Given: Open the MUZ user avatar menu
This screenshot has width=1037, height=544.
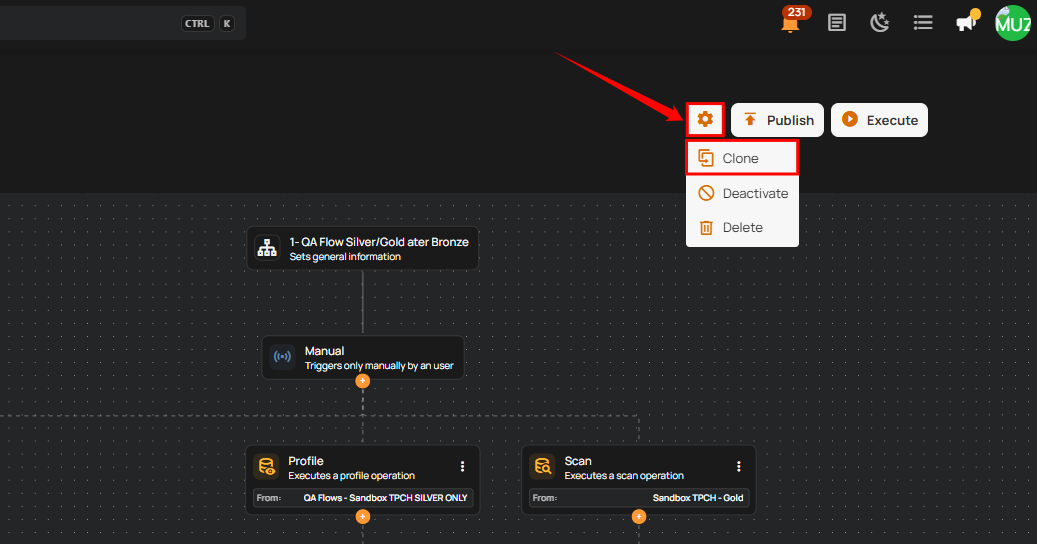Looking at the screenshot, I should [x=1012, y=23].
